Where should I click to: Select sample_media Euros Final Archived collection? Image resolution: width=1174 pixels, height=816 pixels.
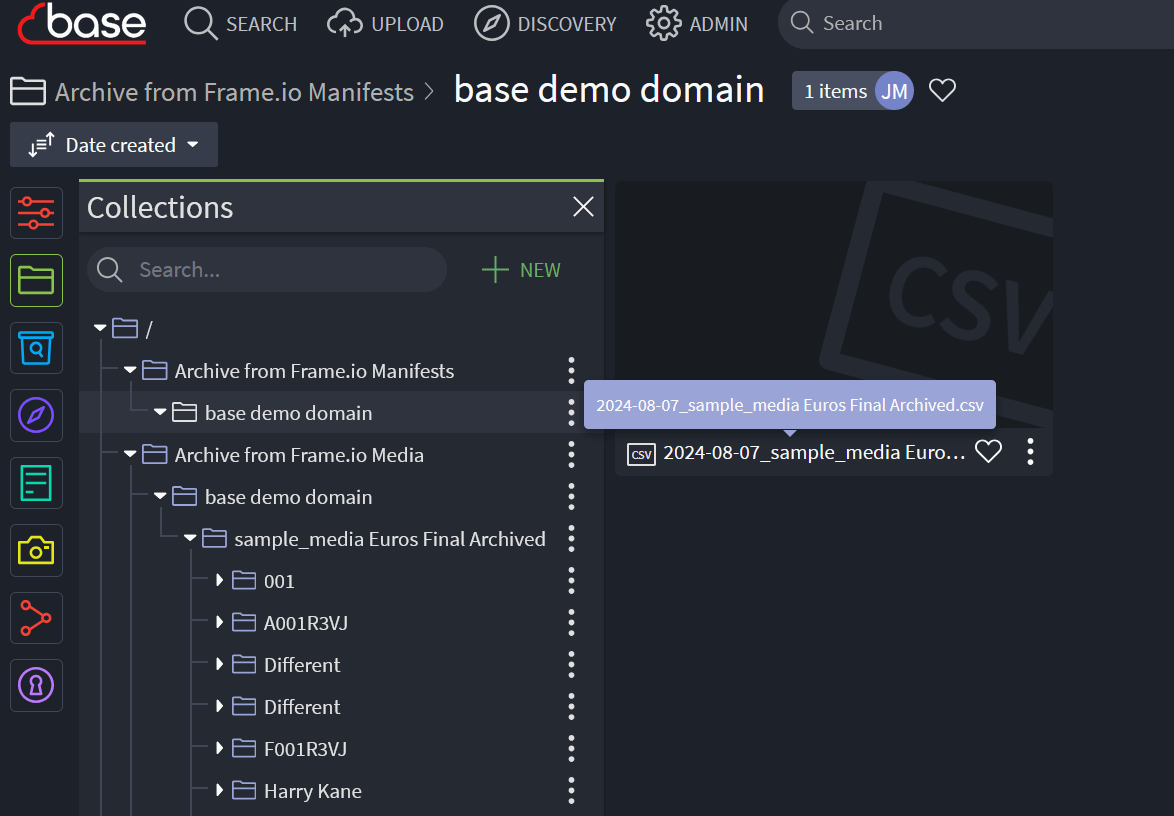(390, 539)
